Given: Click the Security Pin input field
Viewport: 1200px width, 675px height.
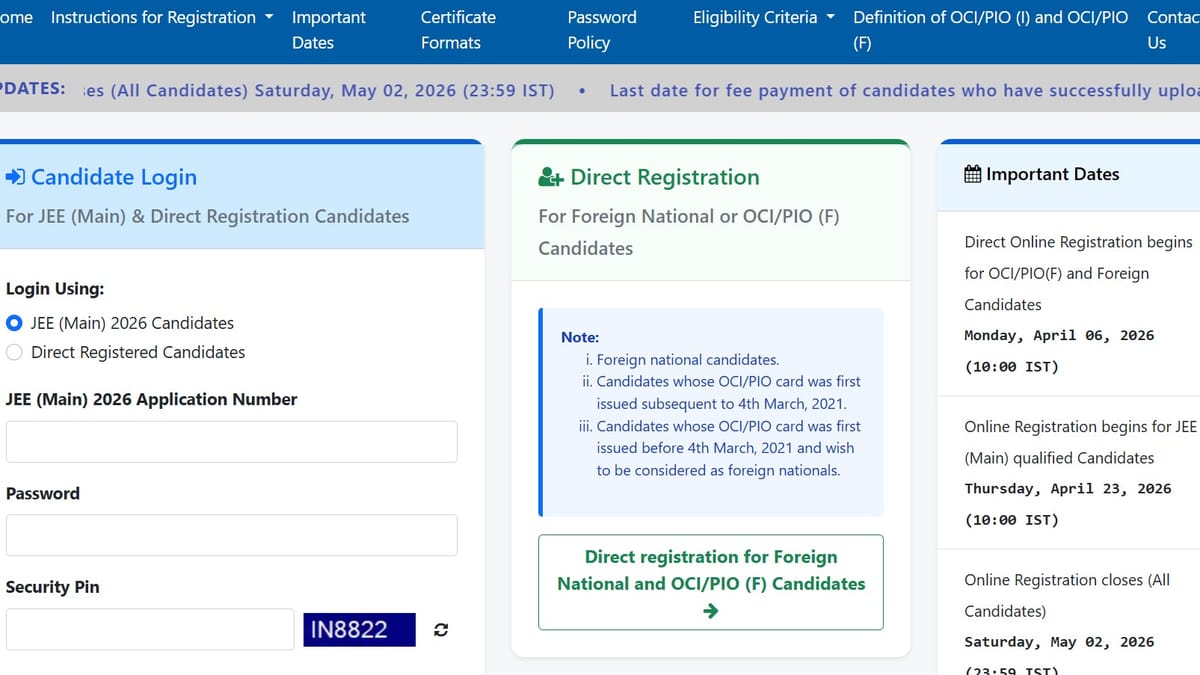Looking at the screenshot, I should [x=150, y=630].
